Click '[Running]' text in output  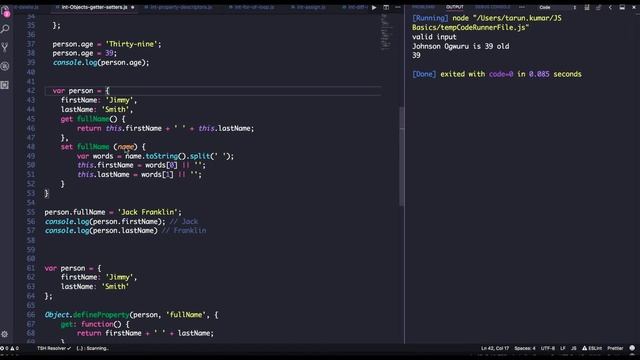click(x=430, y=18)
